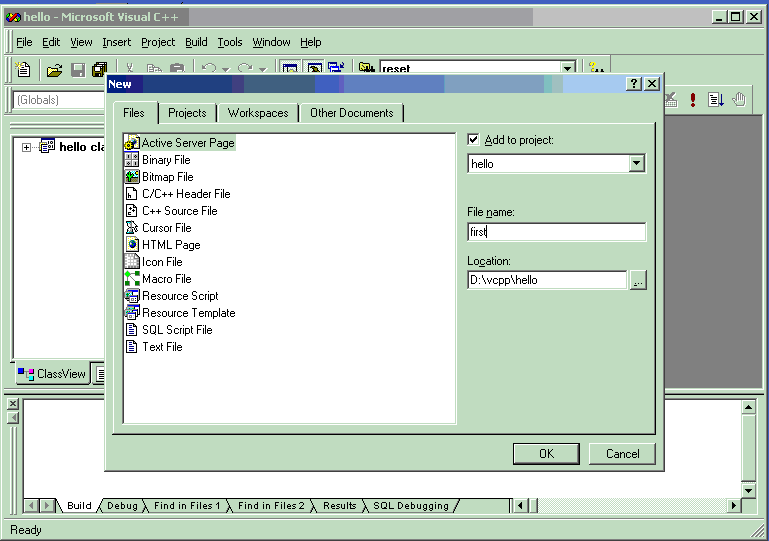The height and width of the screenshot is (541, 769).
Task: Open the Insert menu
Action: 117,42
